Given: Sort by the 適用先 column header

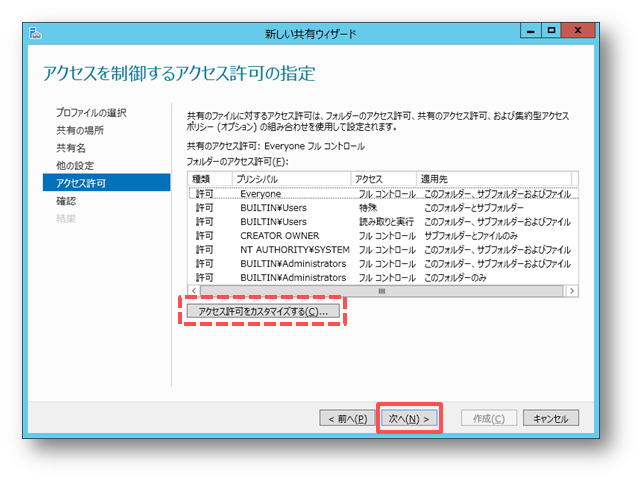Looking at the screenshot, I should click(x=494, y=179).
